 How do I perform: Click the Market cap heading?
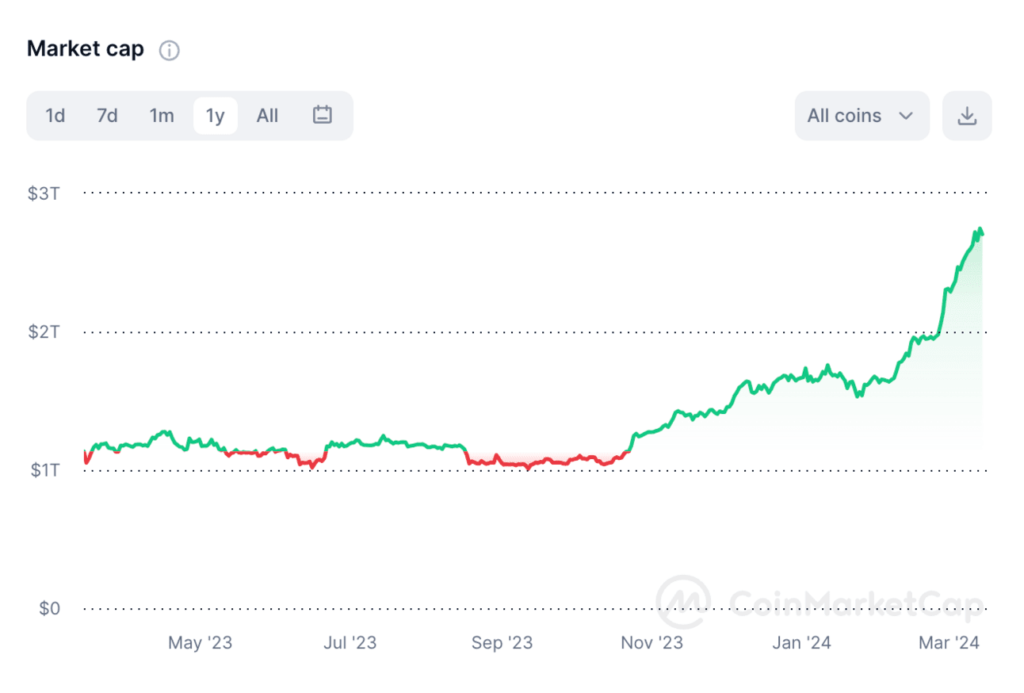coord(85,49)
